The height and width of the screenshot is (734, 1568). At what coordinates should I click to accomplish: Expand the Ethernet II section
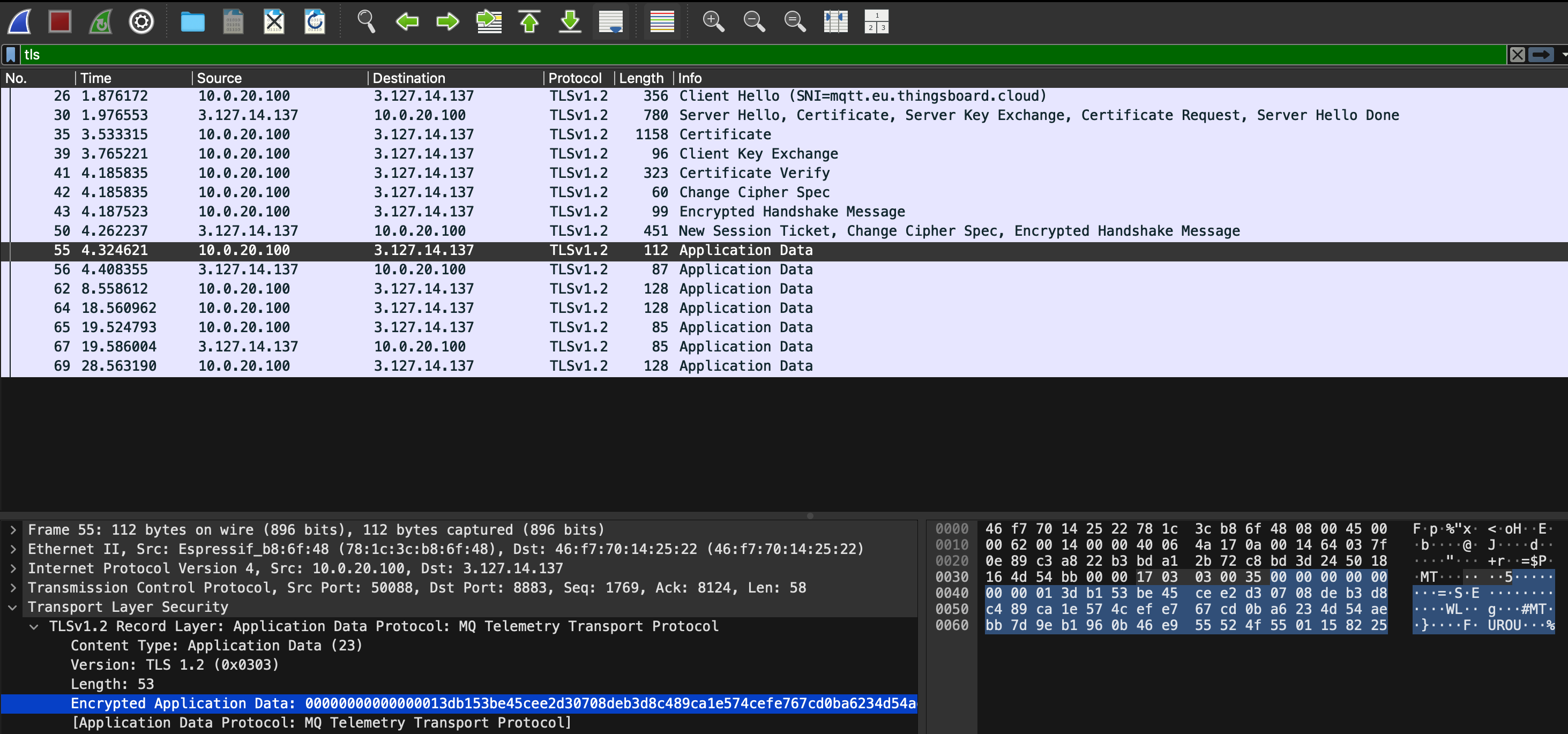[13, 550]
